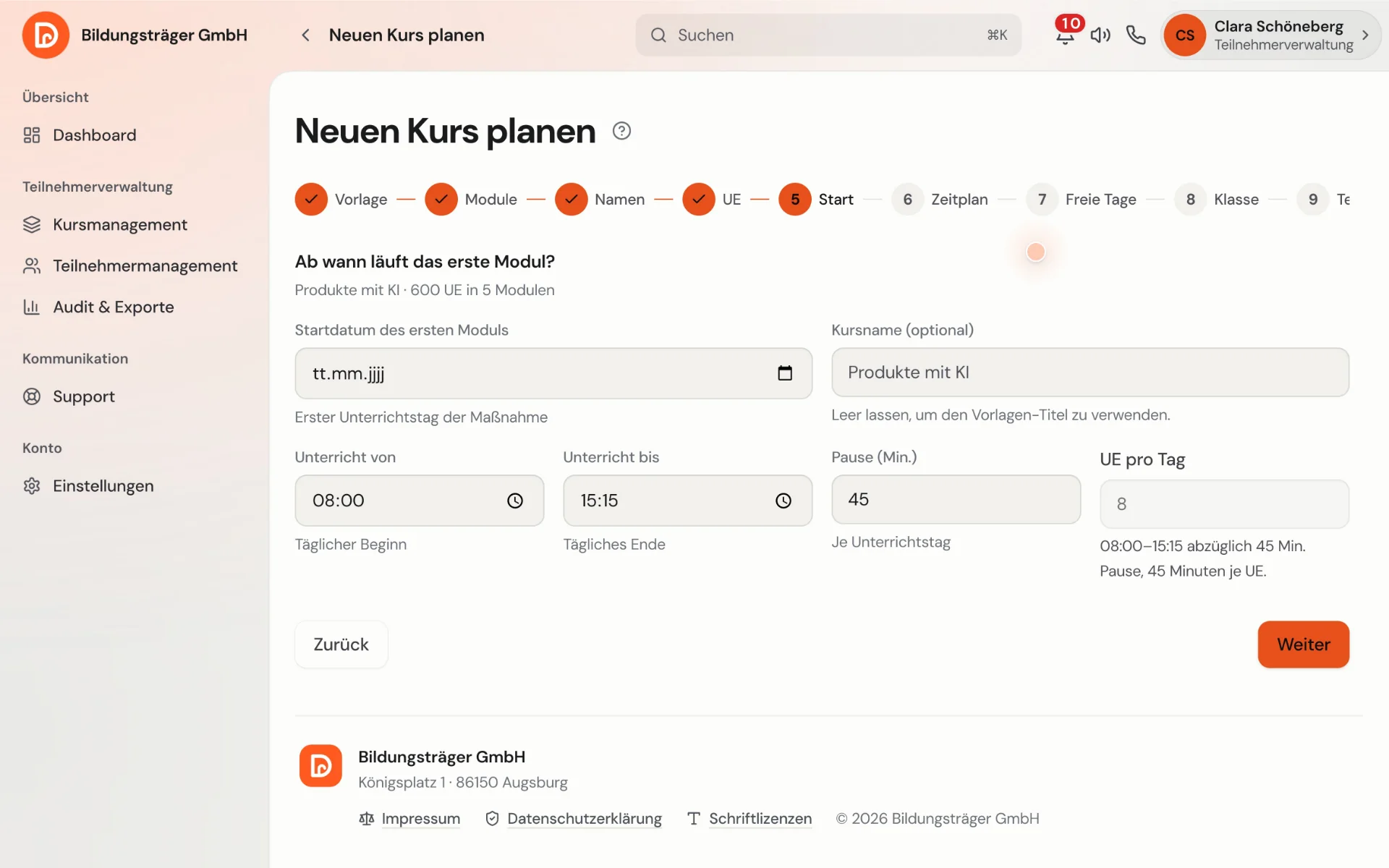Expand the Clara Schöneberg user menu chevron
The width and height of the screenshot is (1389, 868).
1365,35
